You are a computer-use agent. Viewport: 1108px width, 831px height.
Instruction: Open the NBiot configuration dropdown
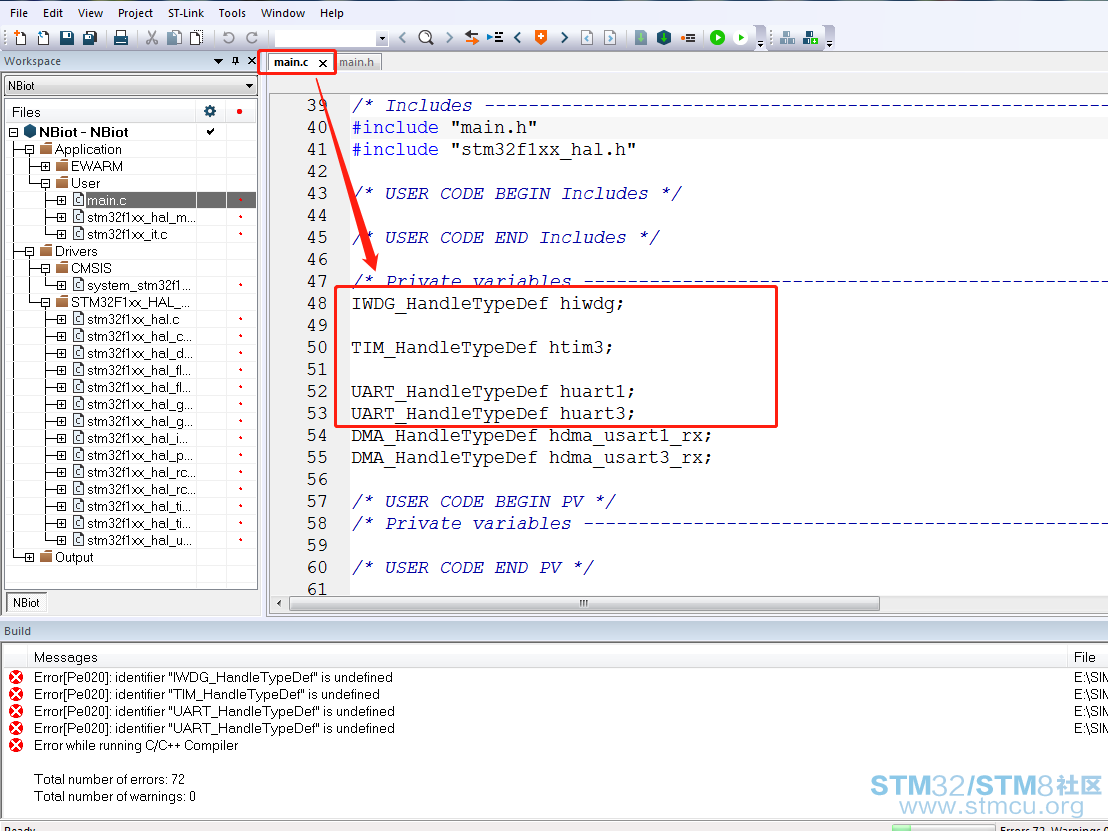click(249, 86)
